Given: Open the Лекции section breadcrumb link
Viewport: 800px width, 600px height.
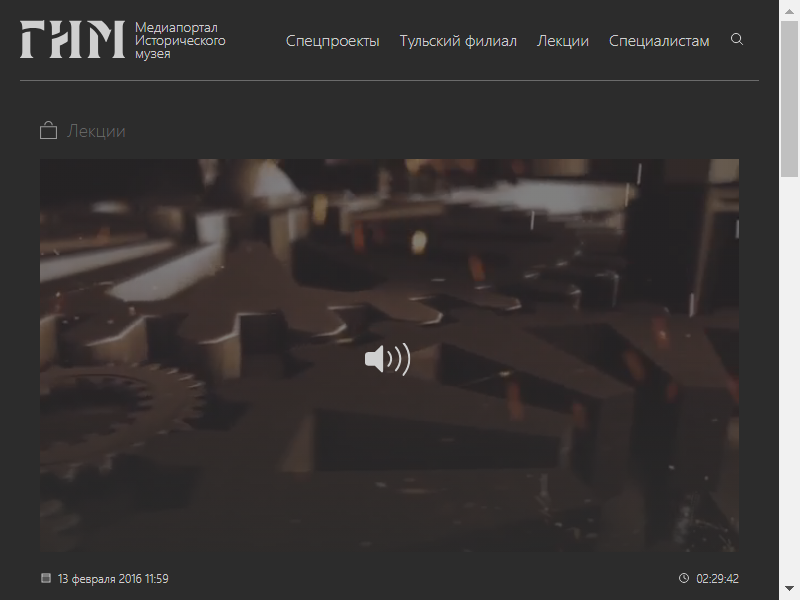Looking at the screenshot, I should (96, 131).
